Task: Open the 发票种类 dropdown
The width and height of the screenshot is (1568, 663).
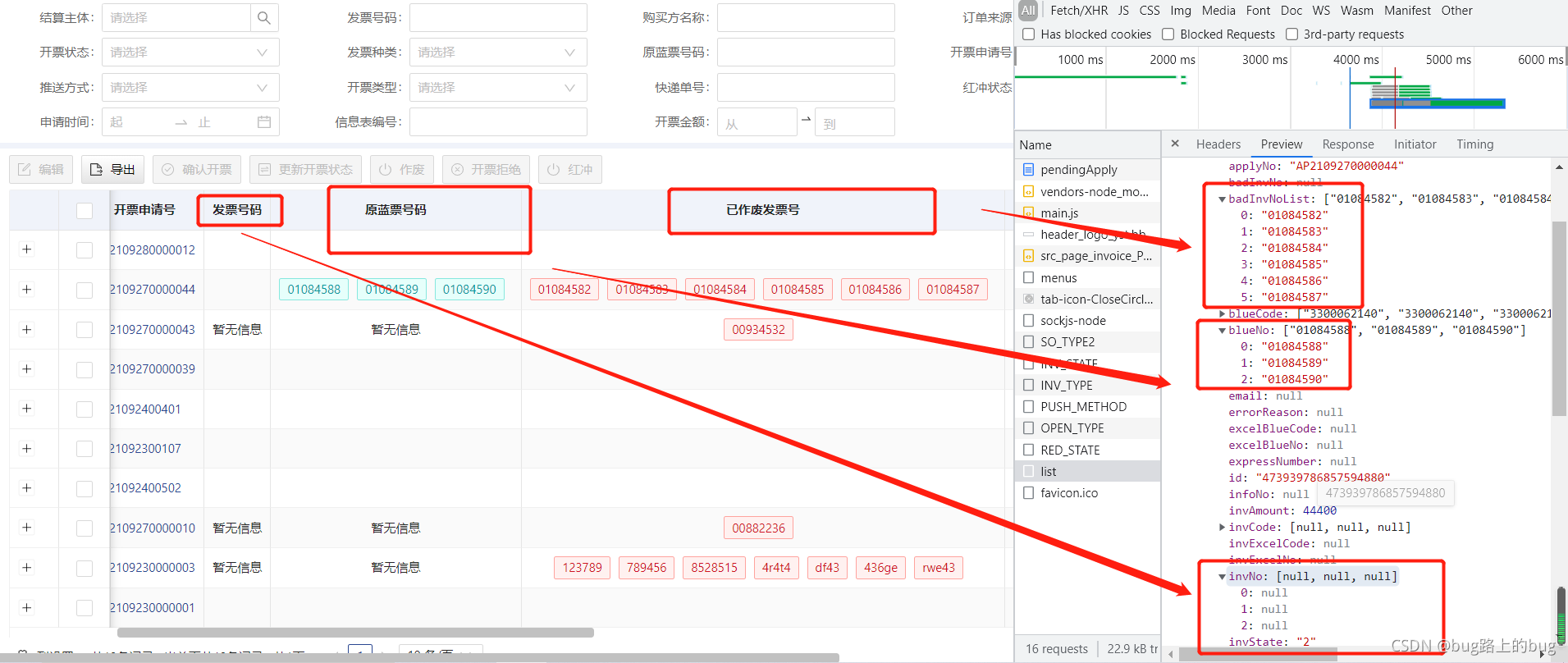Action: pyautogui.click(x=498, y=53)
